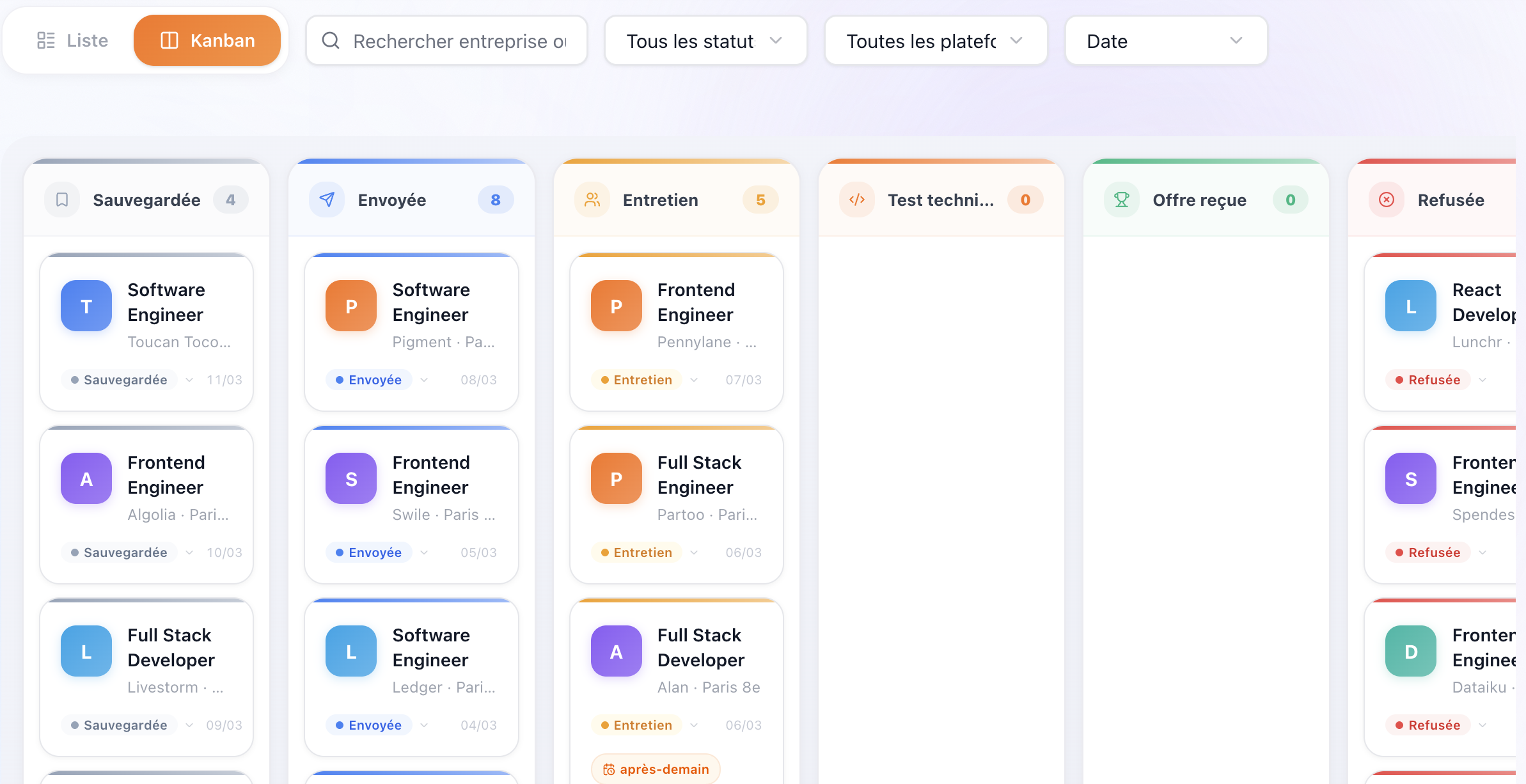This screenshot has width=1526, height=784.
Task: Focus the 'Rechercher entreprise' search field
Action: click(459, 41)
